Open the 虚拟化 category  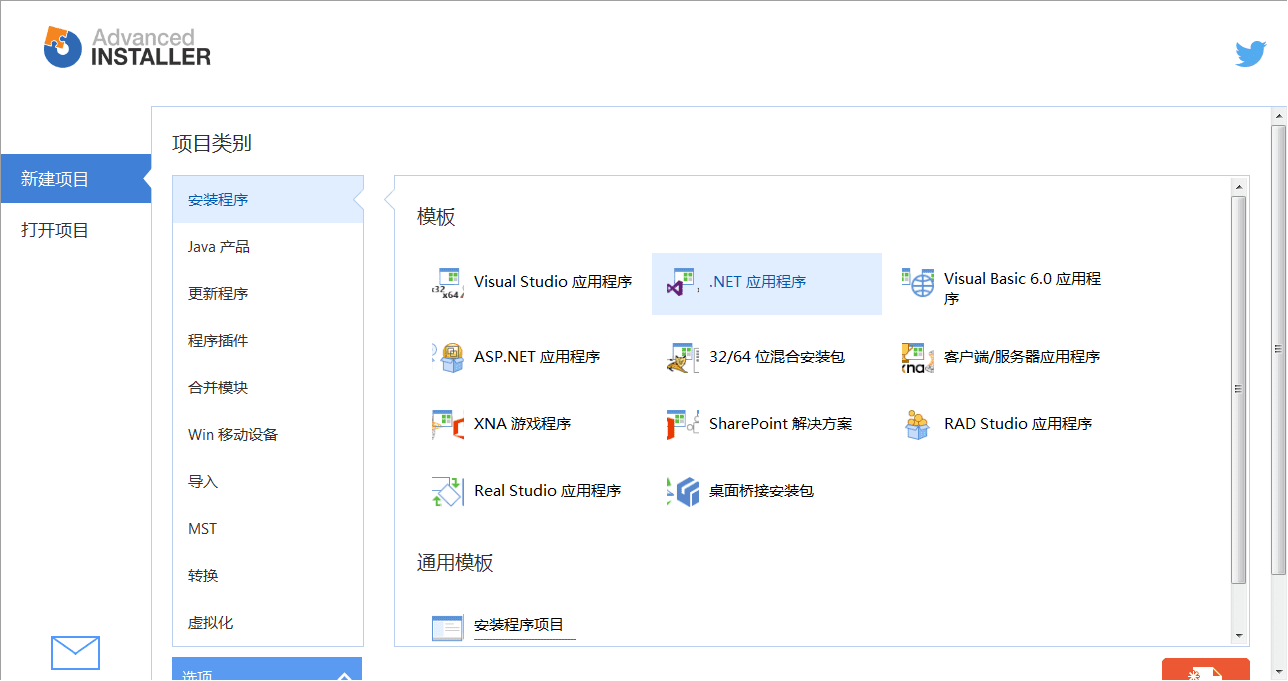click(x=268, y=623)
